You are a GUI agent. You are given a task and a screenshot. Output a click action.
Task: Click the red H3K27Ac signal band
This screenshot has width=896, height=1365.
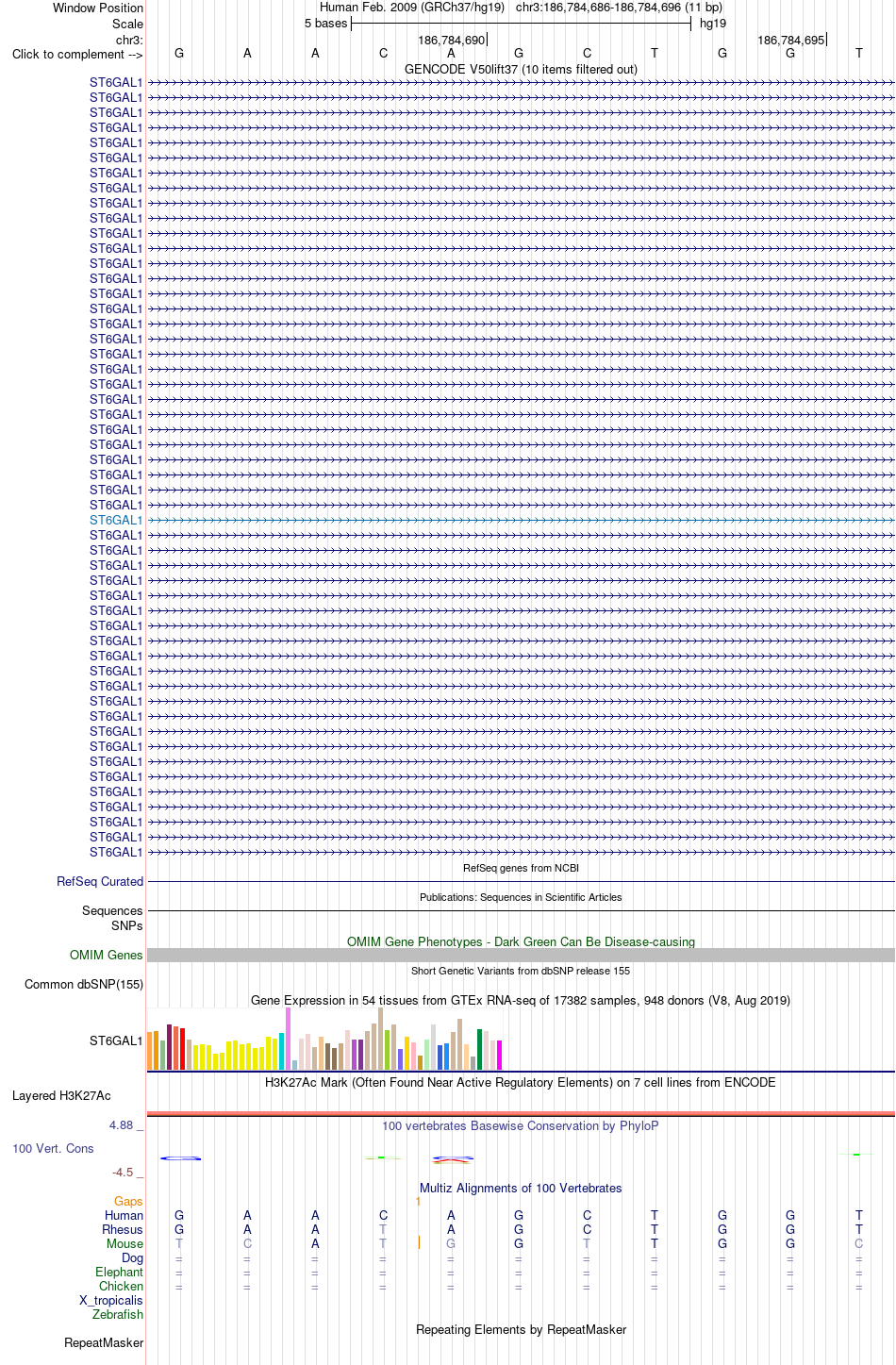point(521,1114)
